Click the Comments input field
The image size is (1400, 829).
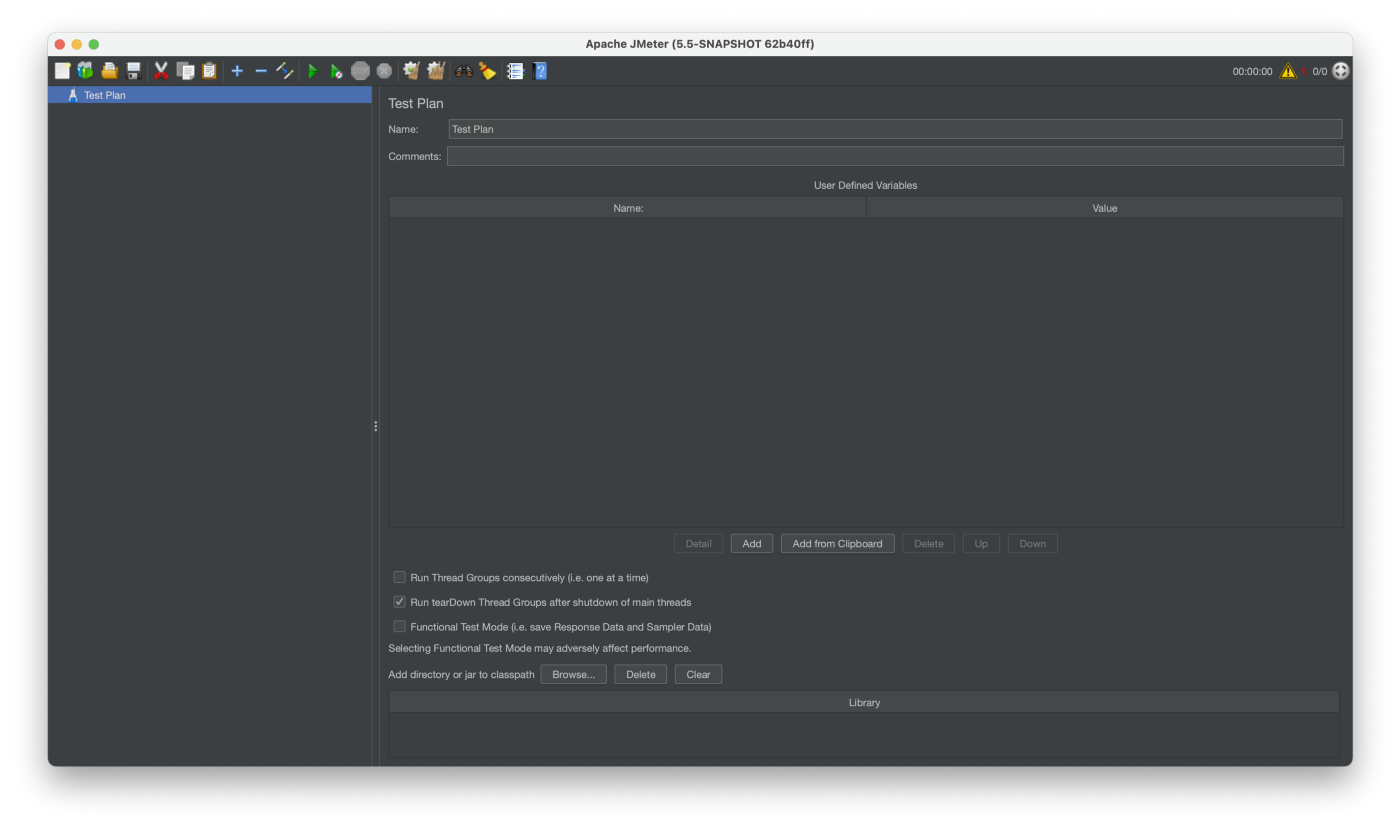tap(895, 156)
